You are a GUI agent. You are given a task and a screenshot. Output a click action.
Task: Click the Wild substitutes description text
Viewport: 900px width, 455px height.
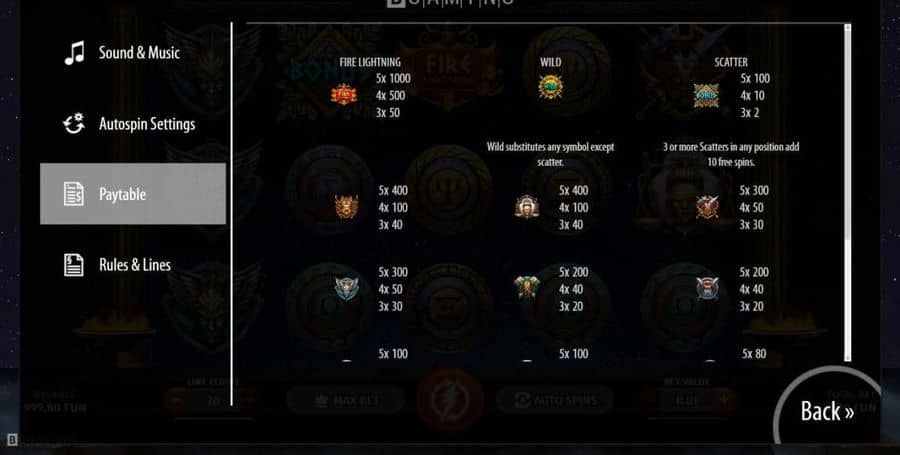(x=550, y=154)
